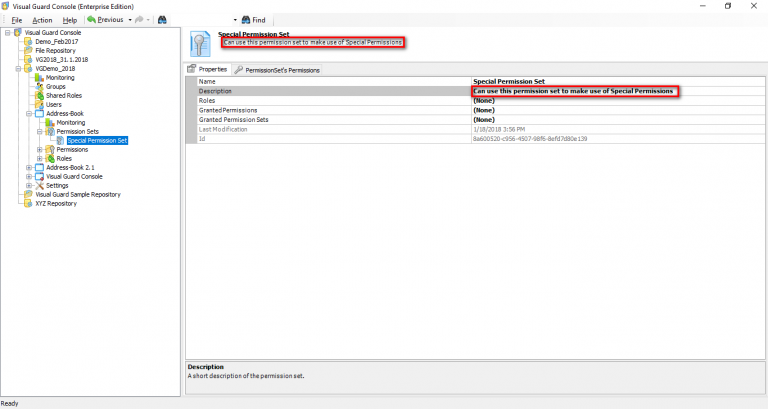
Task: Open the Help menu
Action: coord(70,20)
